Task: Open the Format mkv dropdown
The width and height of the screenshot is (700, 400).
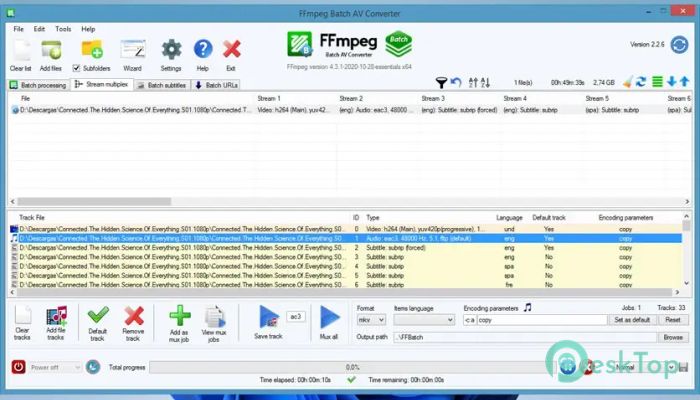Action: (x=371, y=320)
